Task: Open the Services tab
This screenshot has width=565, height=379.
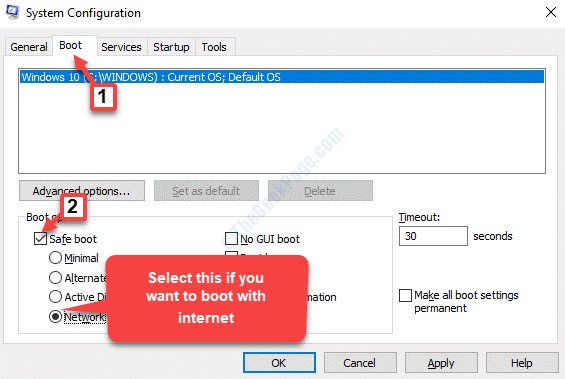Action: point(121,47)
